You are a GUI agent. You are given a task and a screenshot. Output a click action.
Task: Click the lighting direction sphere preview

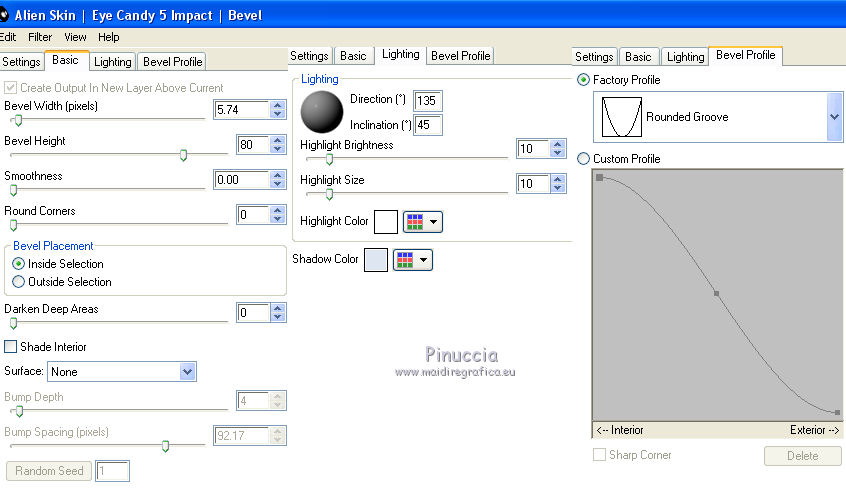pos(322,112)
